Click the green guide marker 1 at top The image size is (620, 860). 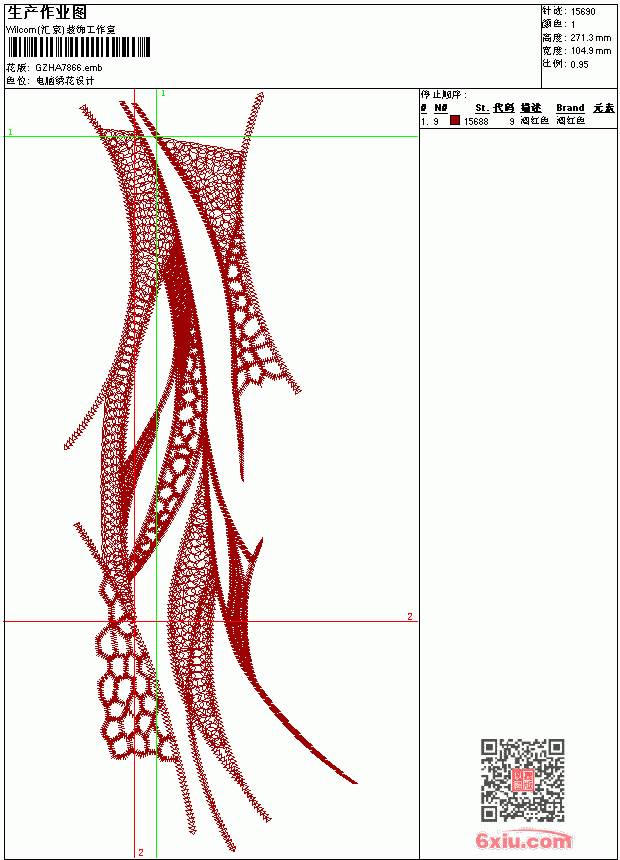164,93
